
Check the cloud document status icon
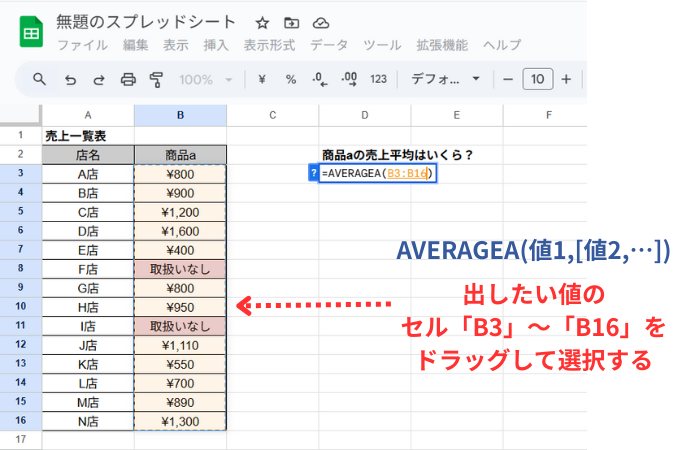(321, 23)
